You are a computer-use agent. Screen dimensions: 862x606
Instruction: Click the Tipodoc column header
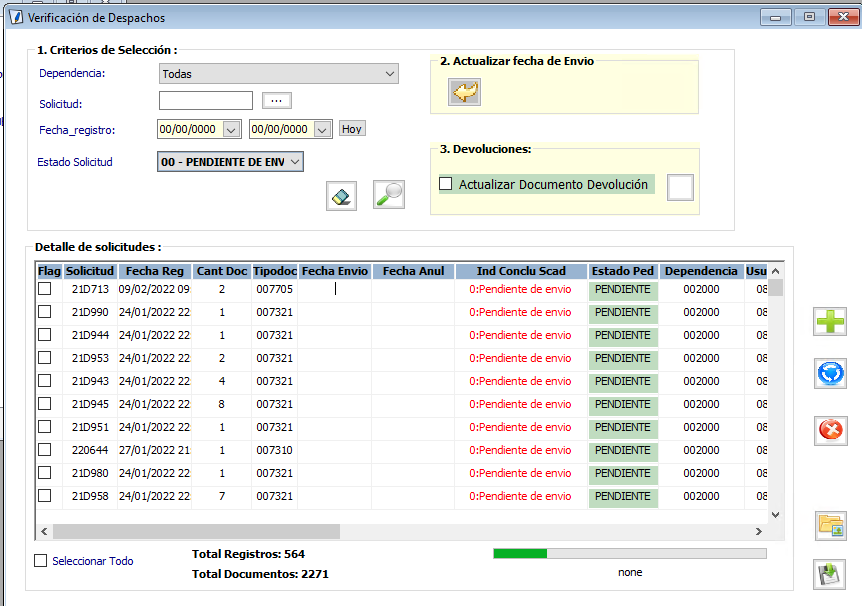pos(274,271)
